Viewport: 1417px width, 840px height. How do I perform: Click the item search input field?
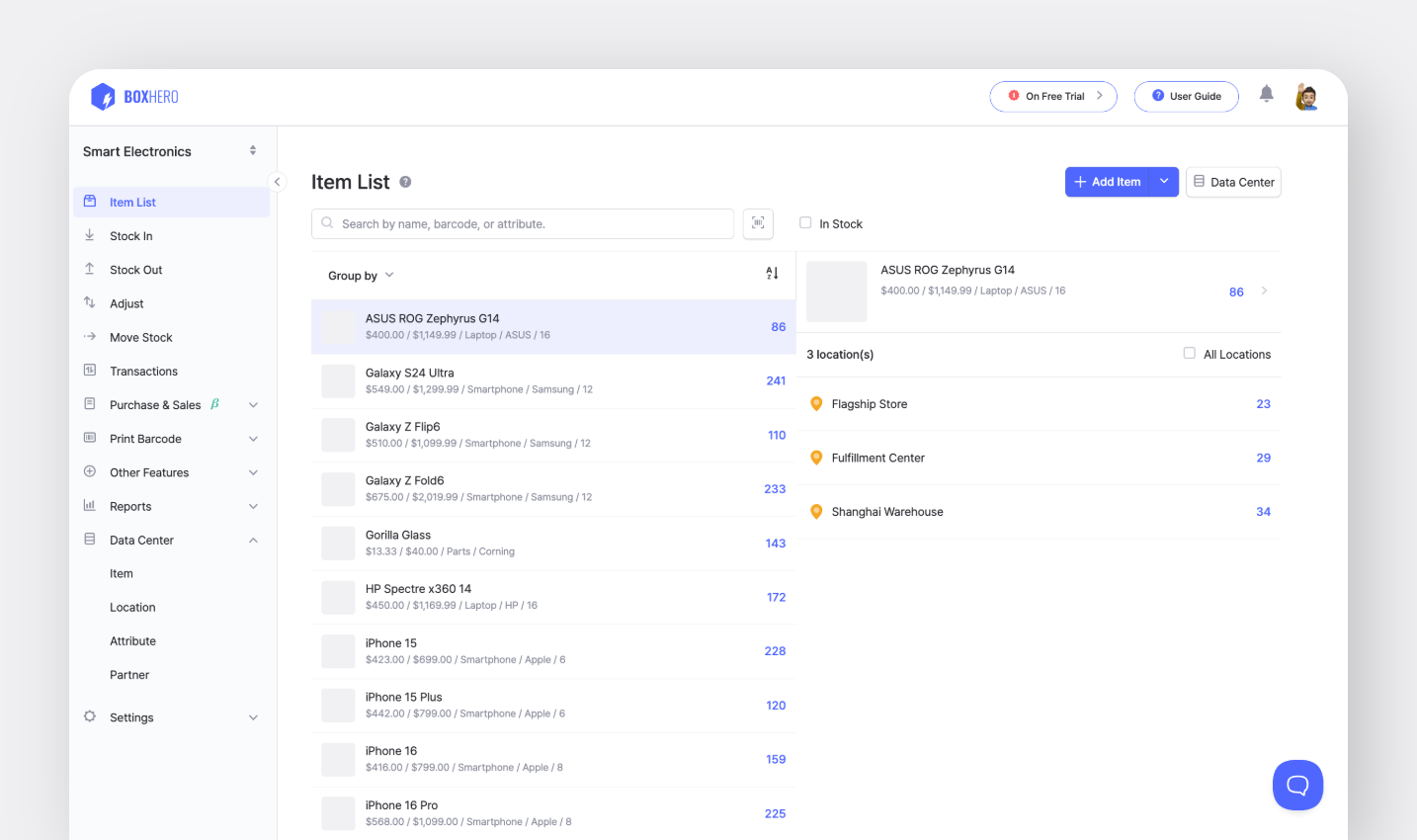coord(522,223)
